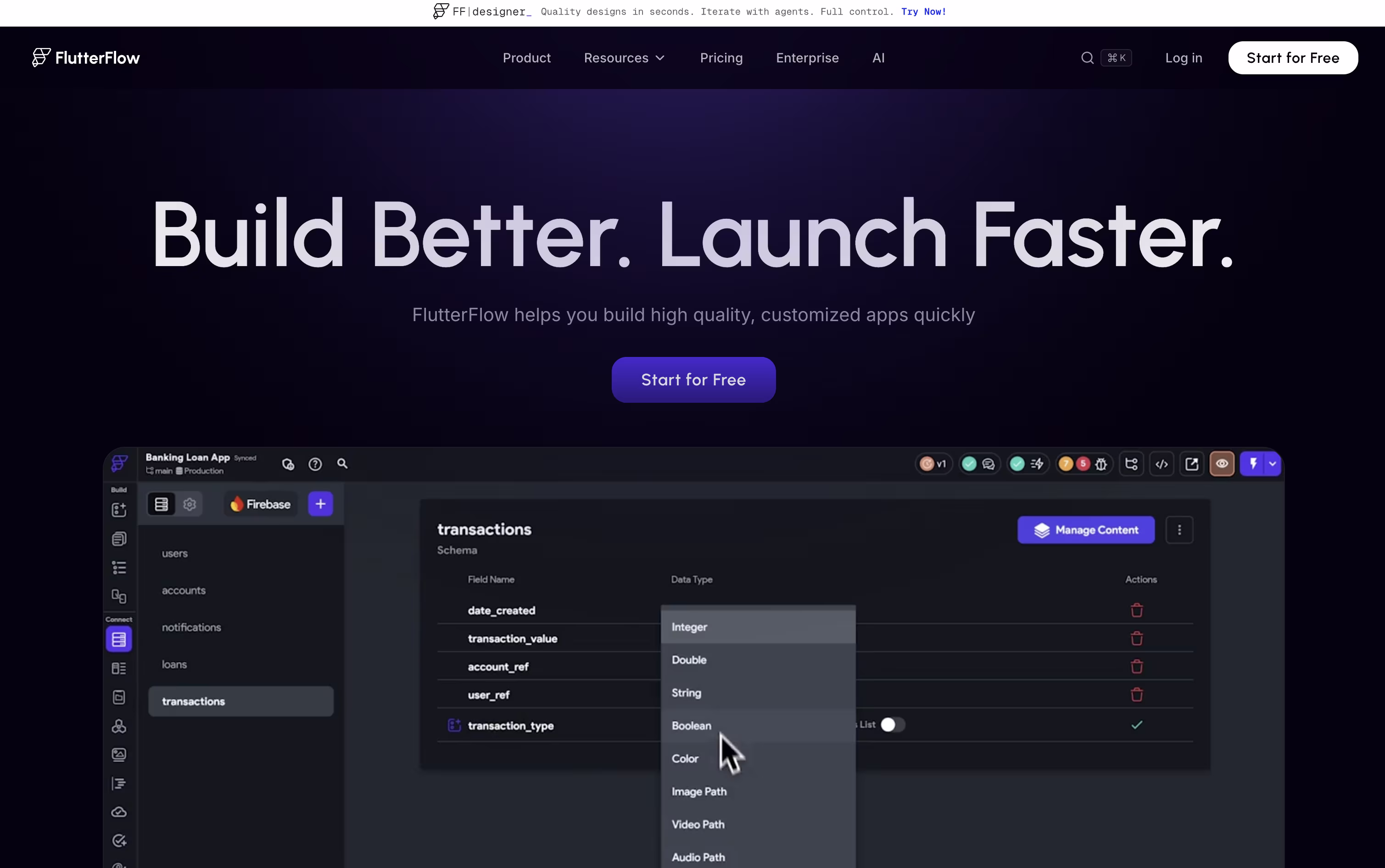The image size is (1385, 868).
Task: Click the open in new window icon
Action: [1192, 464]
